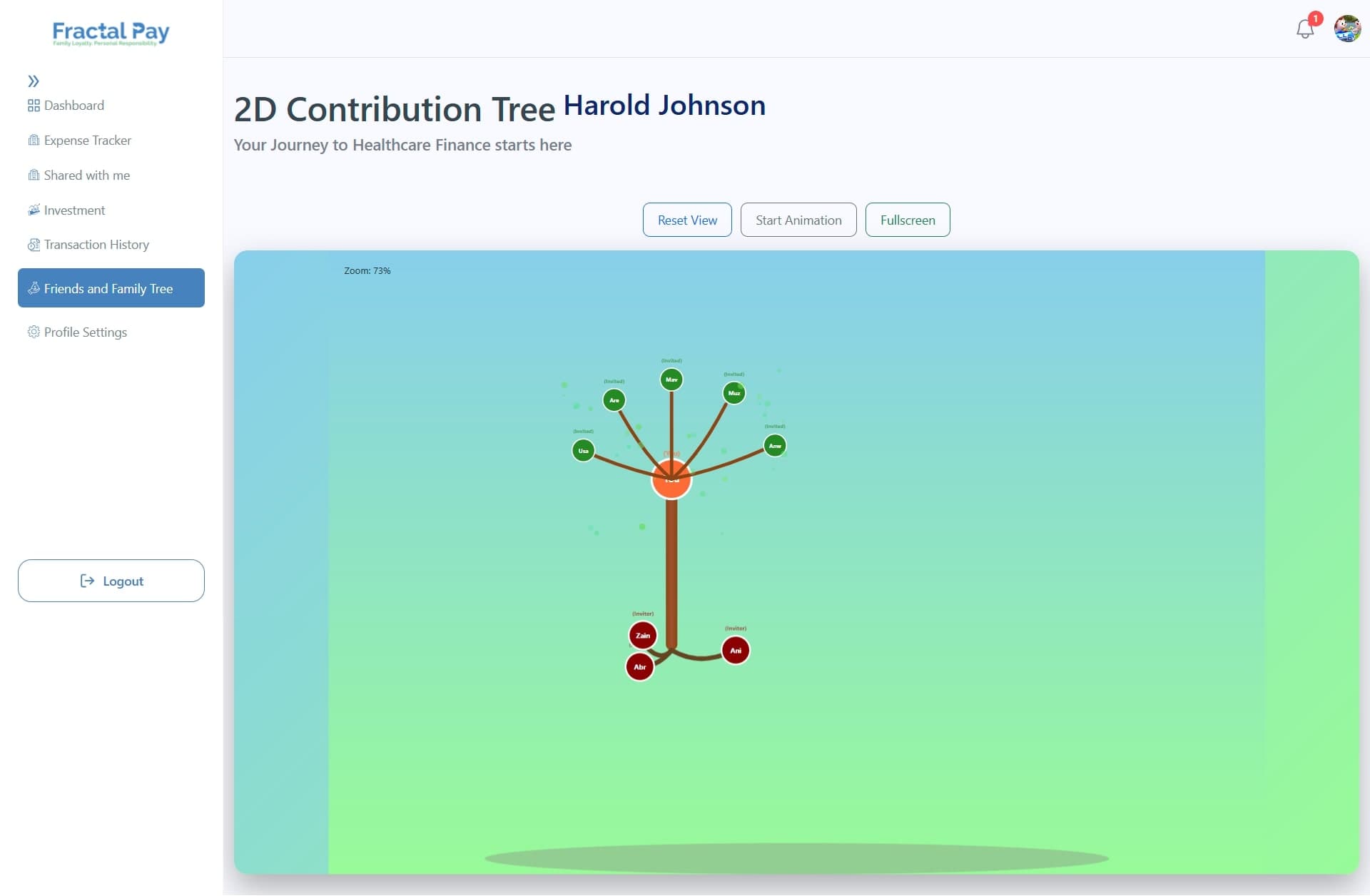
Task: Navigate to Investment page
Action: (74, 210)
